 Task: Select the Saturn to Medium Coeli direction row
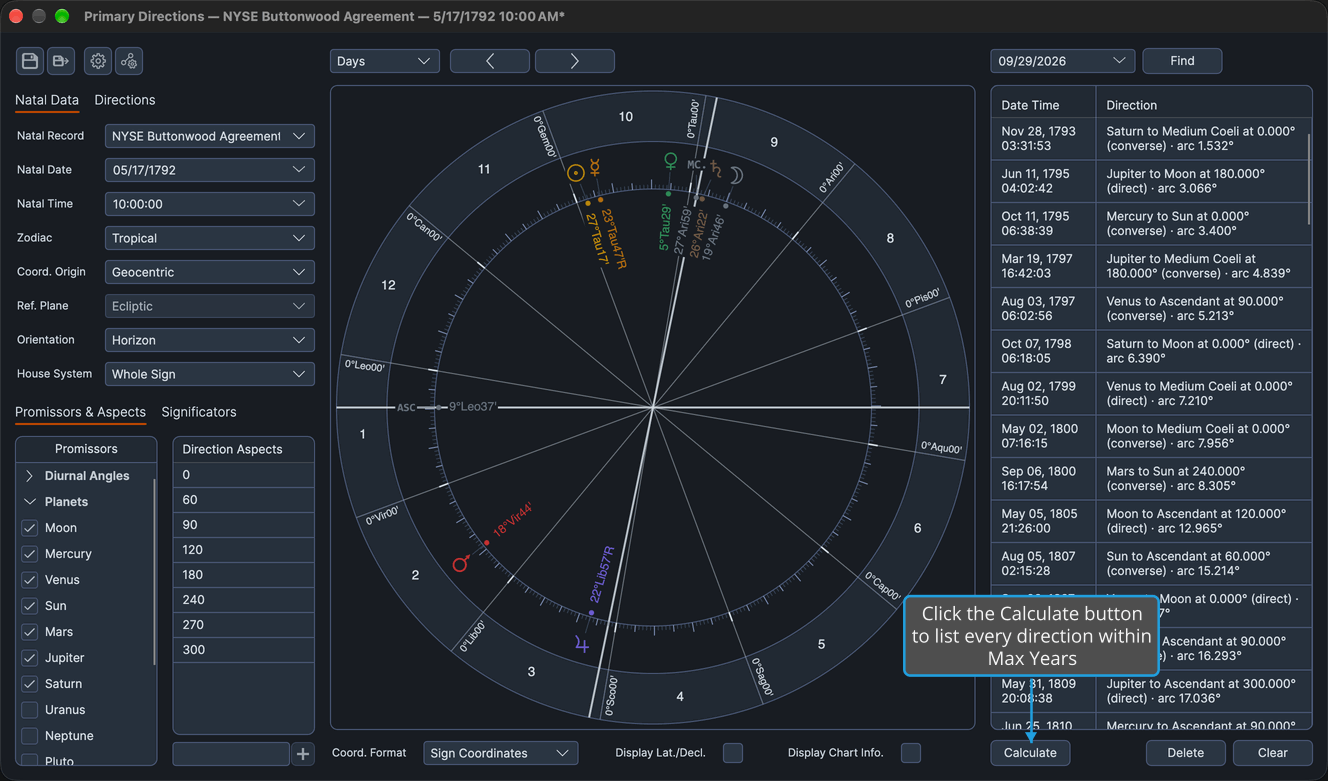[1151, 138]
